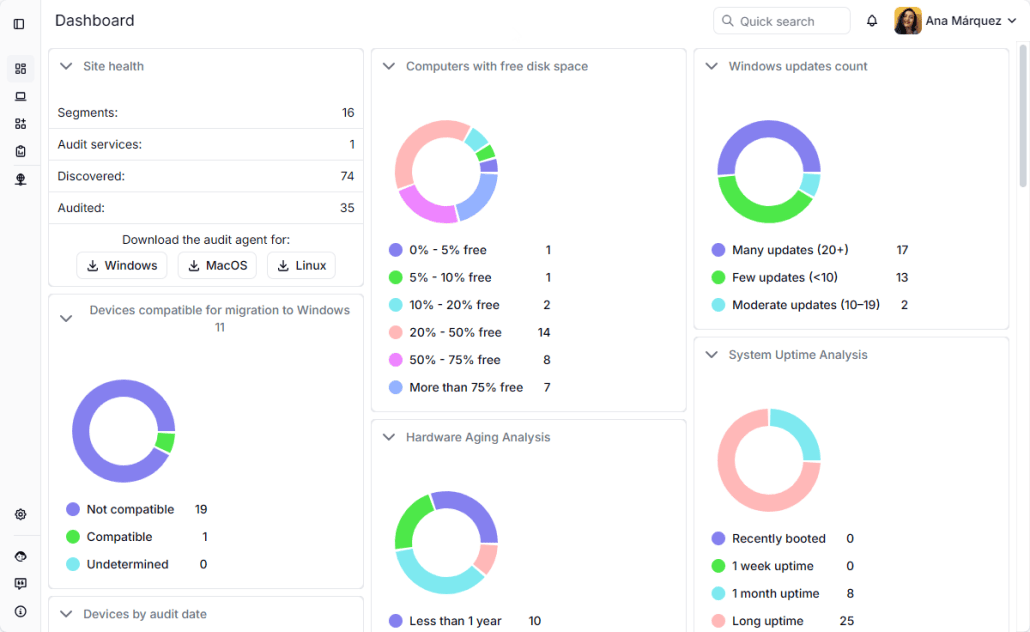This screenshot has height=632, width=1030.
Task: Toggle the sidebar panel icon
Action: 19,24
